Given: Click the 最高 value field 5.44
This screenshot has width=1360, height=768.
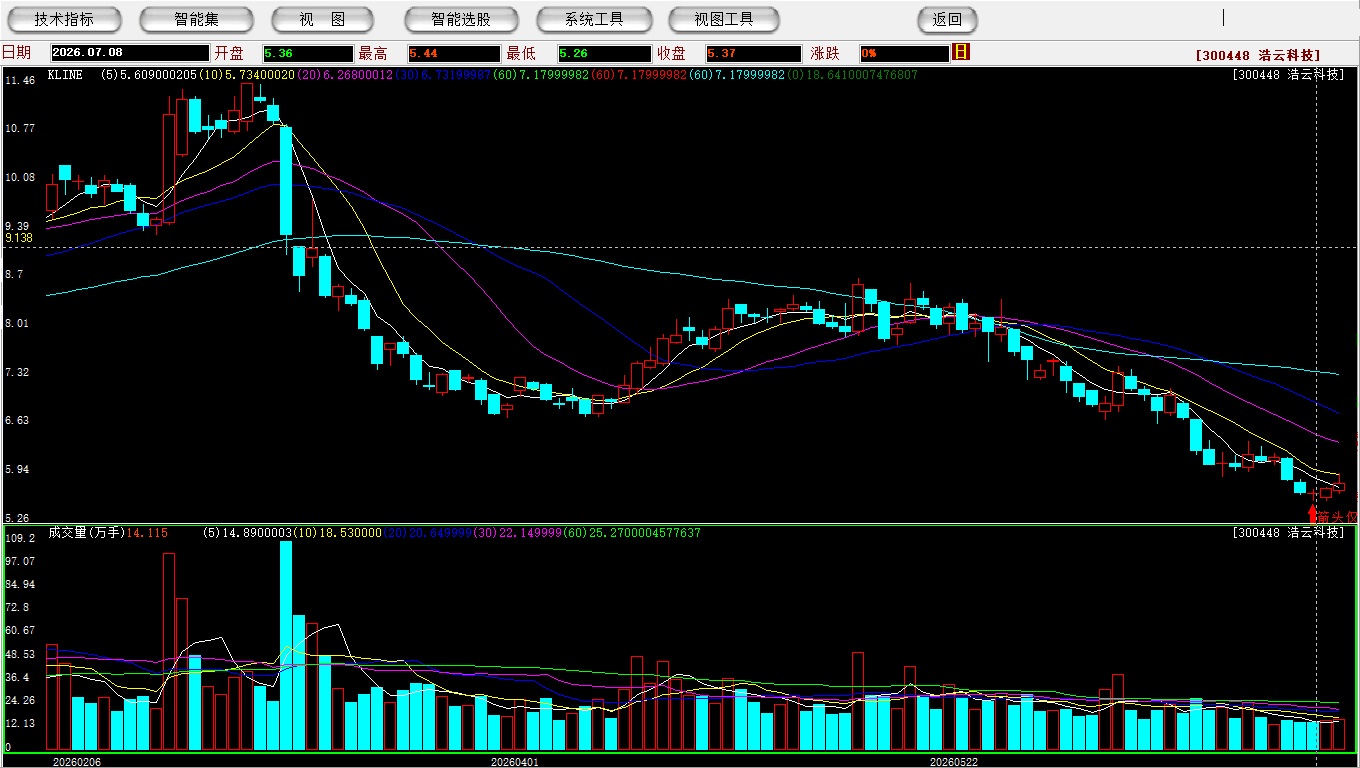Looking at the screenshot, I should coord(454,53).
